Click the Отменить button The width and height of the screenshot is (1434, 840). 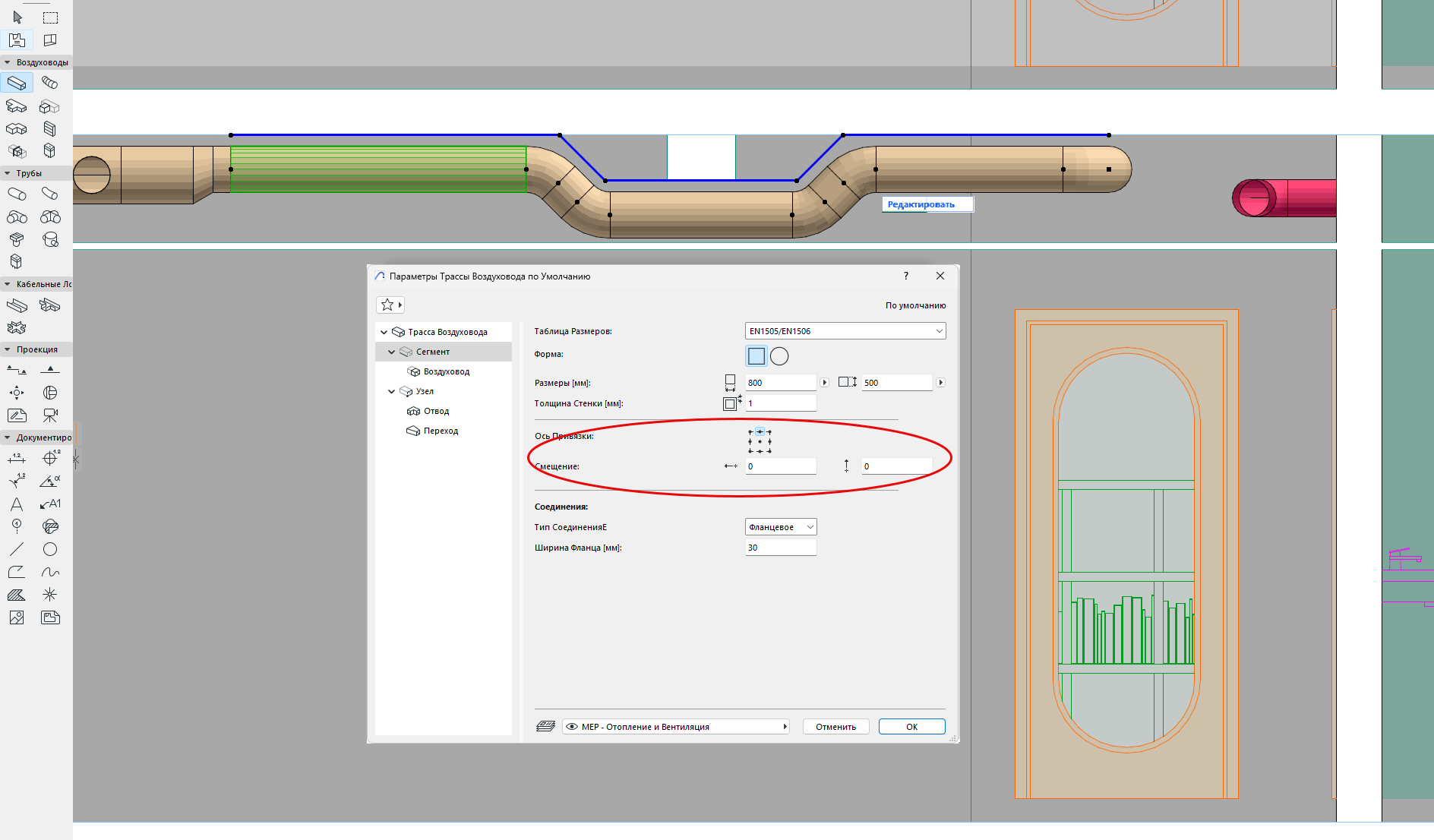[835, 727]
